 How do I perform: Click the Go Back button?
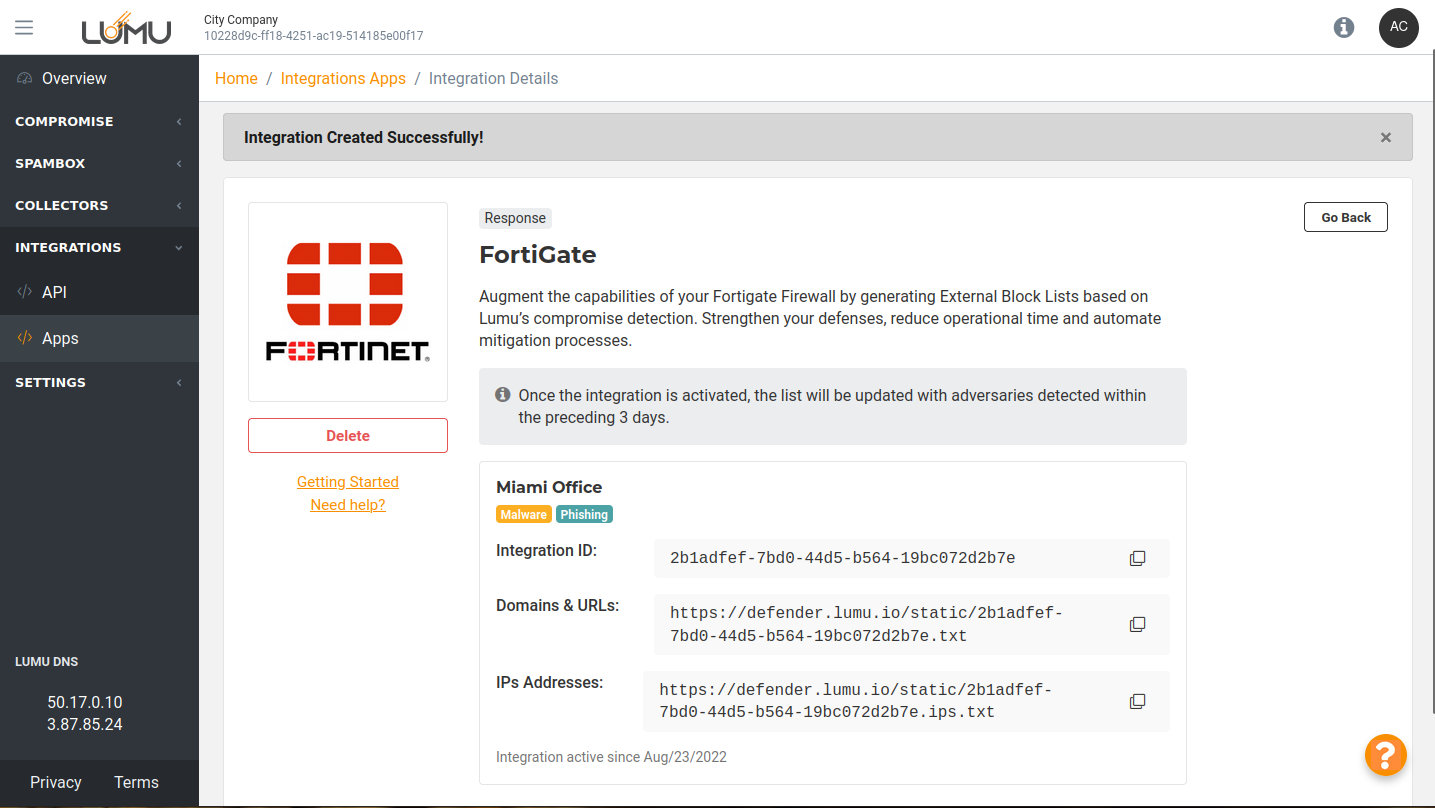pos(1345,217)
